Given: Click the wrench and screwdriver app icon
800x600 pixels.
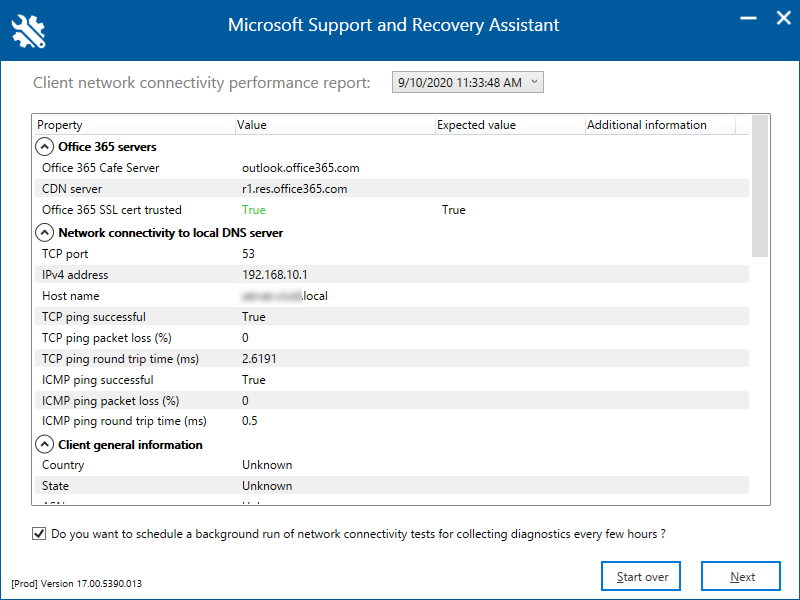Looking at the screenshot, I should tap(29, 31).
